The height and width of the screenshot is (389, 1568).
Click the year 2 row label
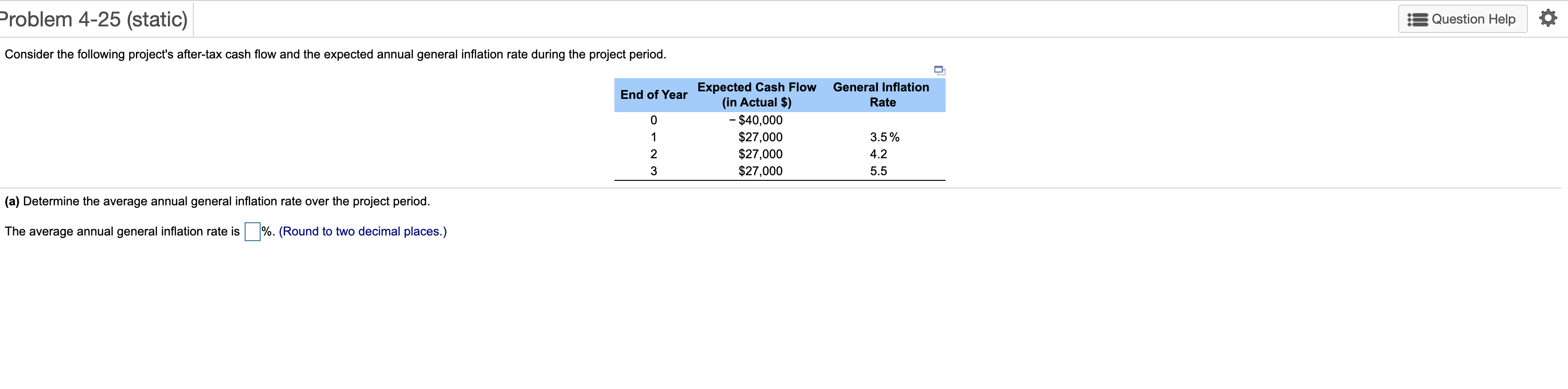[653, 154]
